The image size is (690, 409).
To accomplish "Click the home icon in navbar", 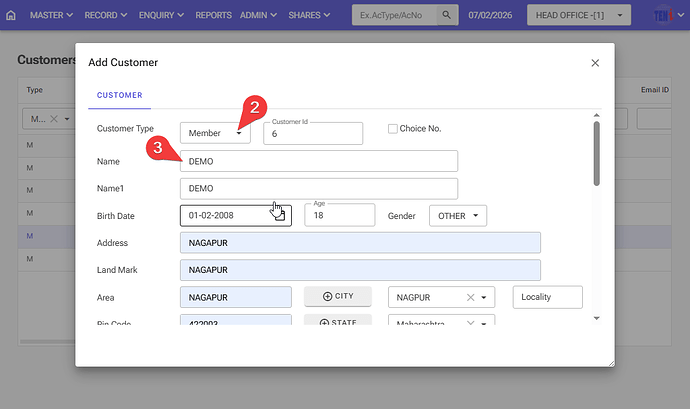I will [11, 16].
